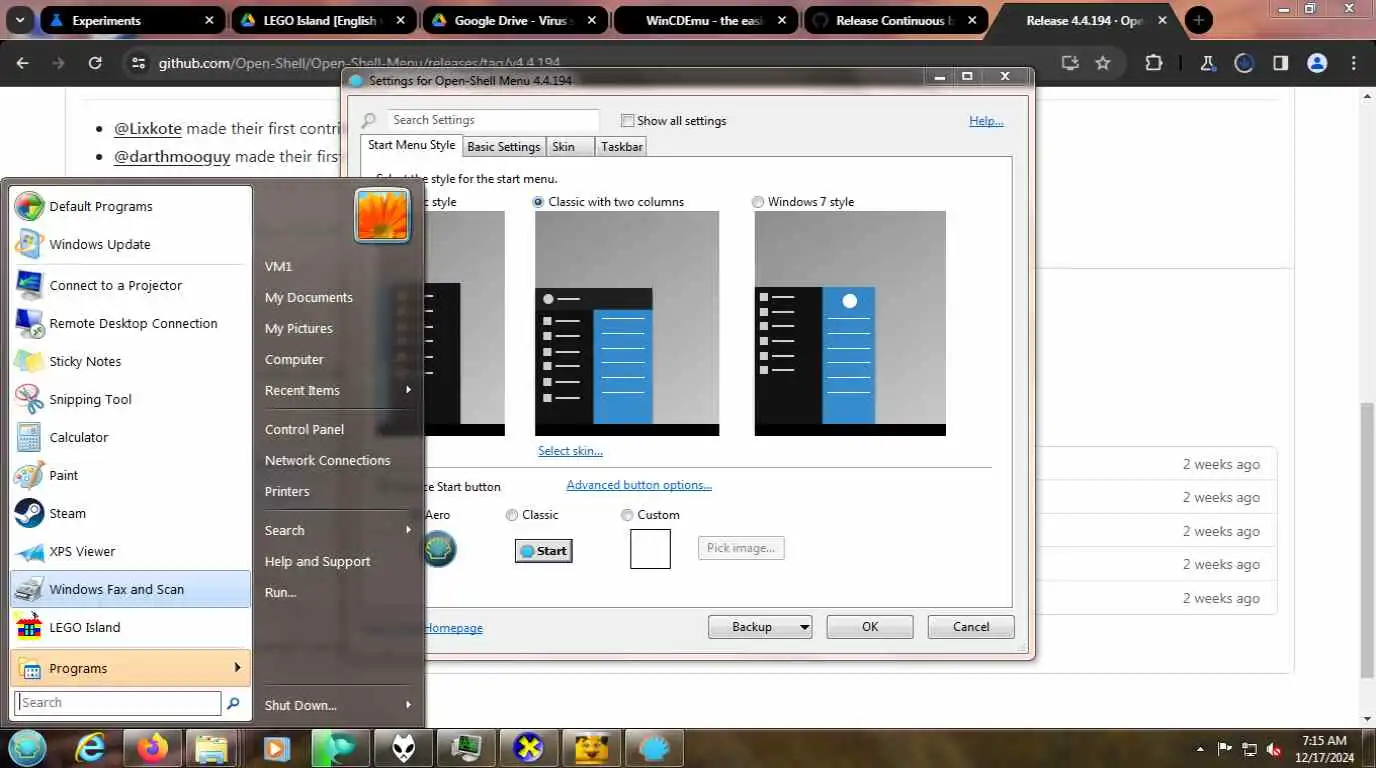Open Steam from the start menu

[130, 513]
